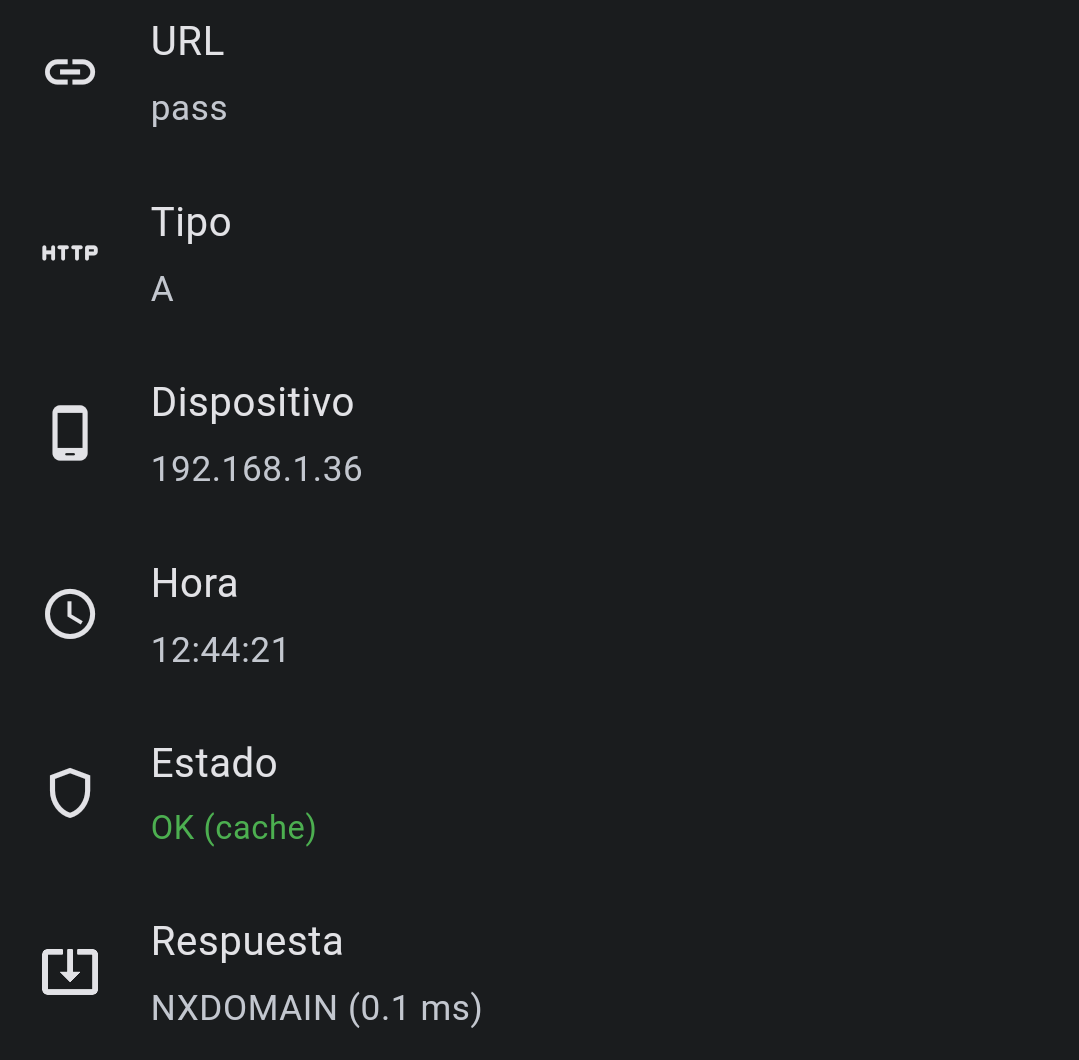Click the record type value 'A'
The height and width of the screenshot is (1060, 1079).
pos(162,290)
